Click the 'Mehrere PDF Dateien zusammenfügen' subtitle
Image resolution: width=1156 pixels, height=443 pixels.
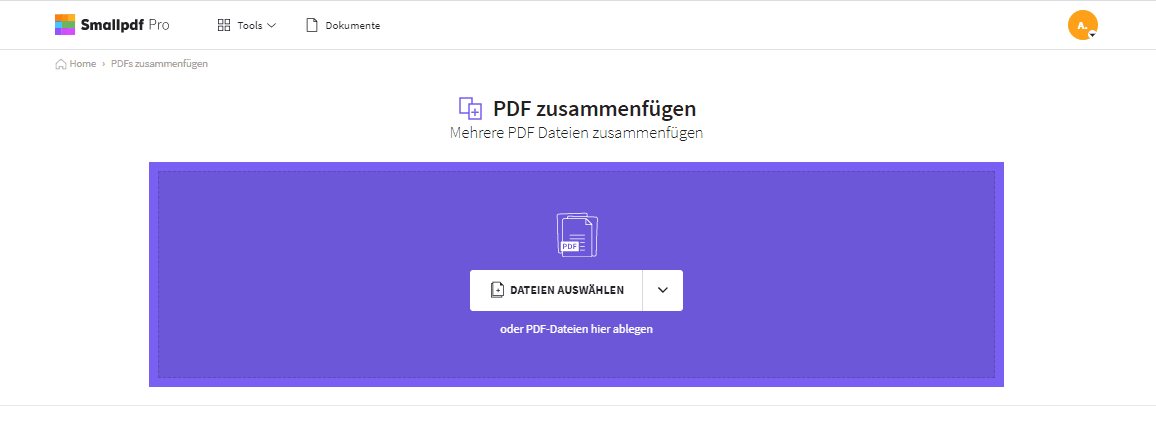pyautogui.click(x=577, y=133)
